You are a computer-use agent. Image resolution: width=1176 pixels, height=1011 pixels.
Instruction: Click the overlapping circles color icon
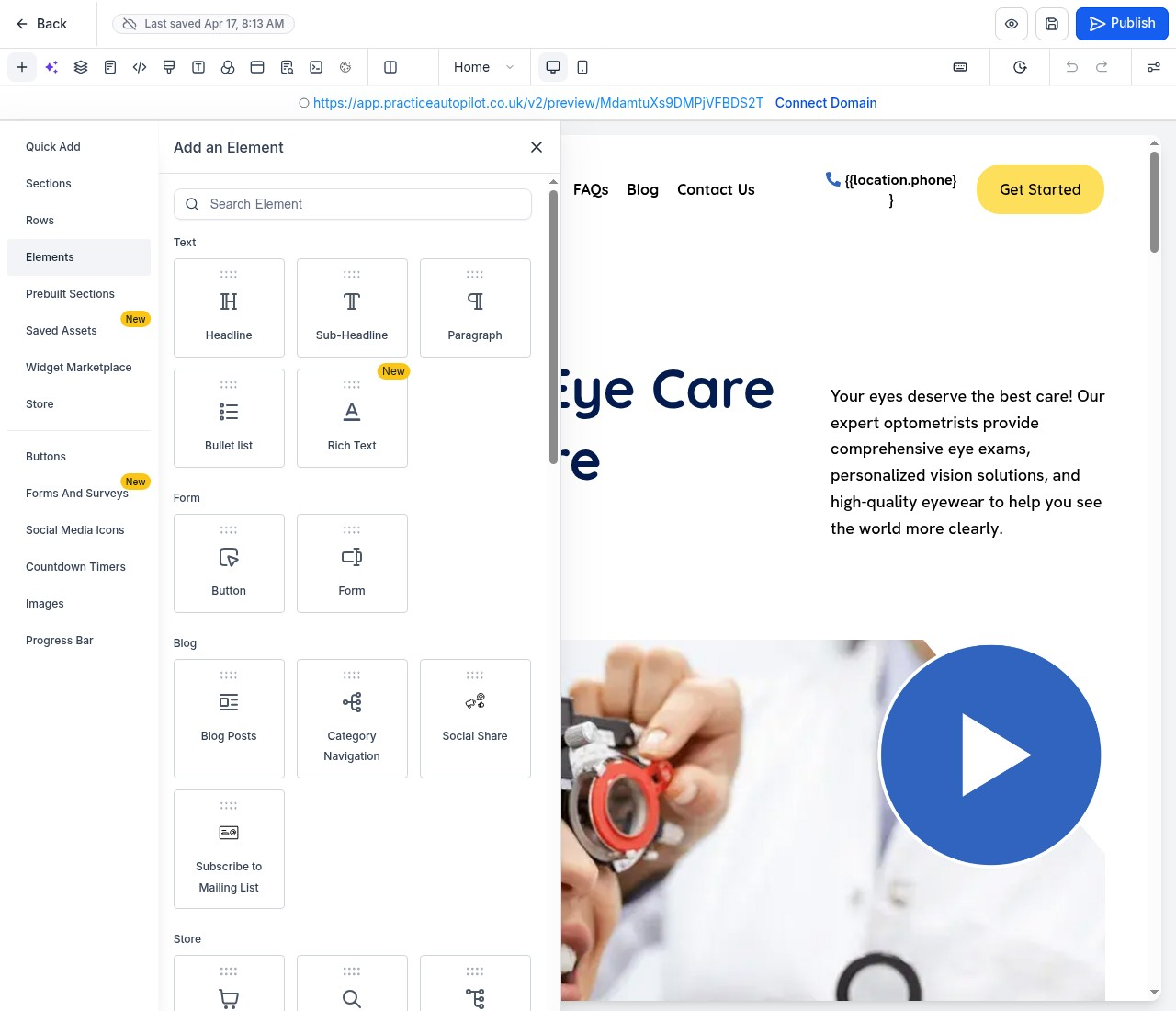pyautogui.click(x=228, y=67)
